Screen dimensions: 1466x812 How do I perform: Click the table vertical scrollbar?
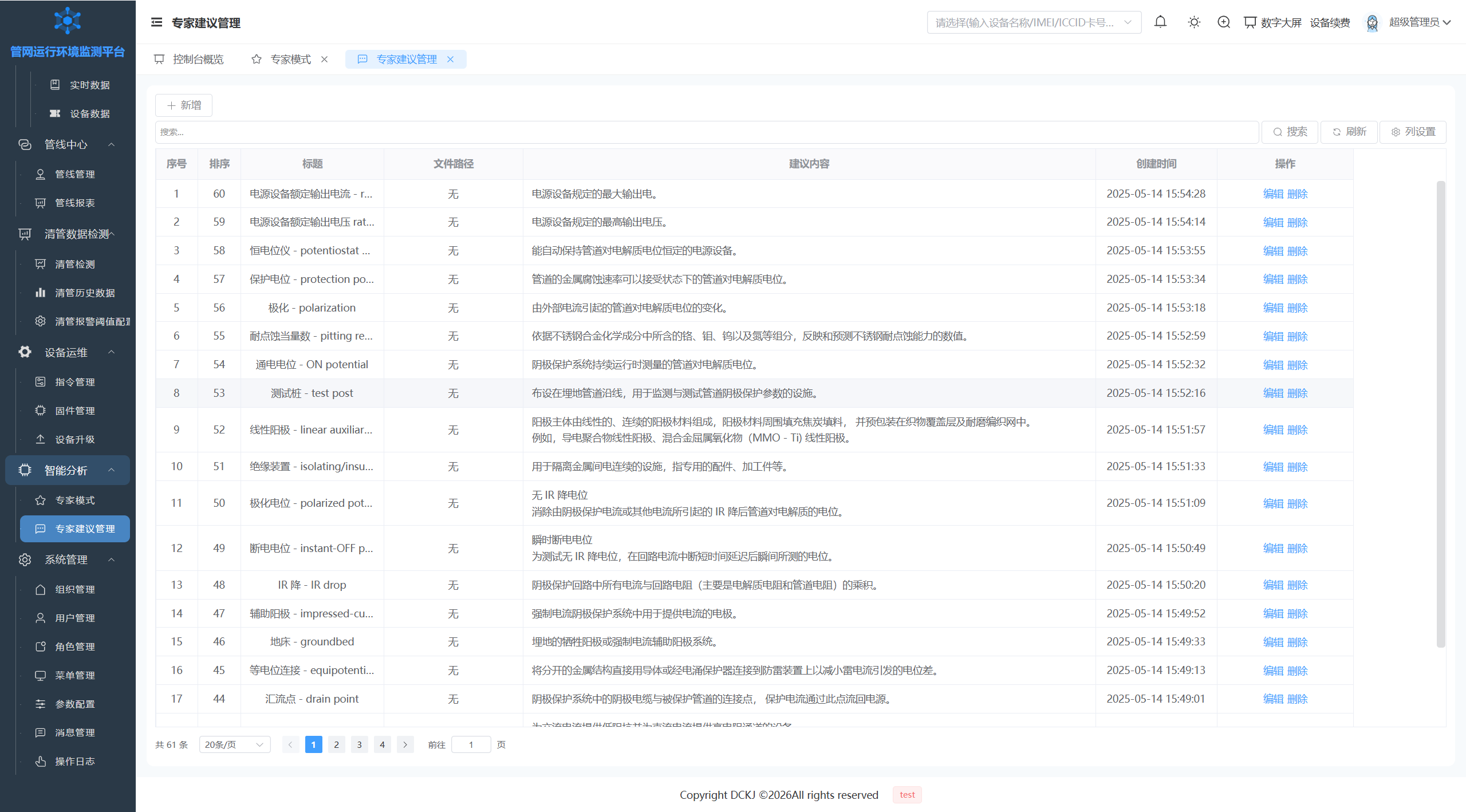1441,413
